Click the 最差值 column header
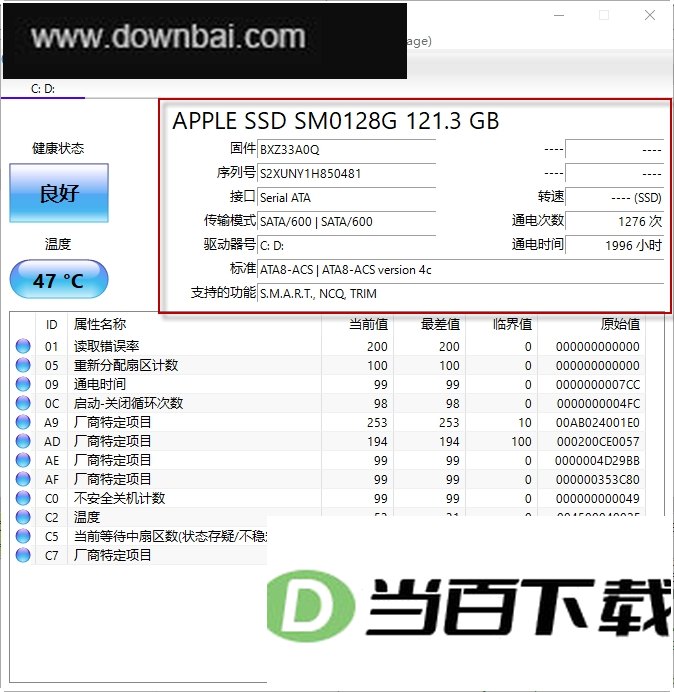Screen dimensions: 674x692 coord(429,324)
